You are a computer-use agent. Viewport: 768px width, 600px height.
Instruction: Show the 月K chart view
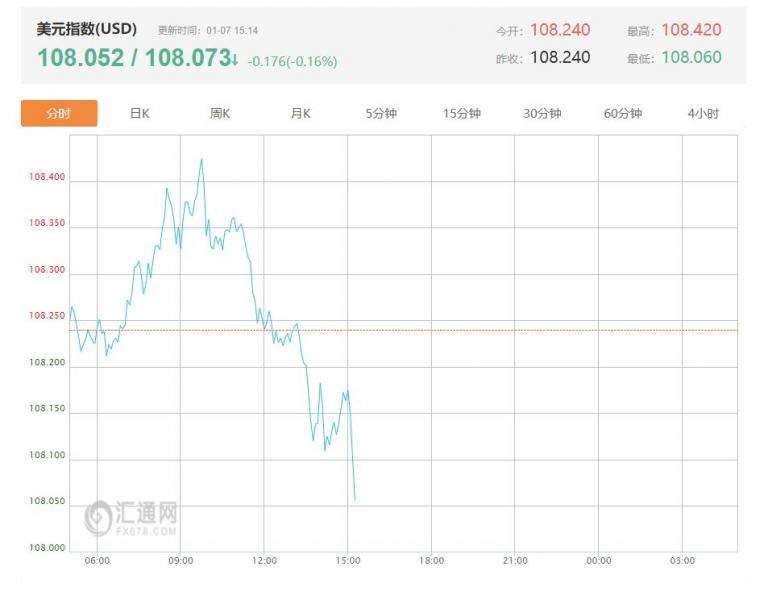(x=300, y=114)
